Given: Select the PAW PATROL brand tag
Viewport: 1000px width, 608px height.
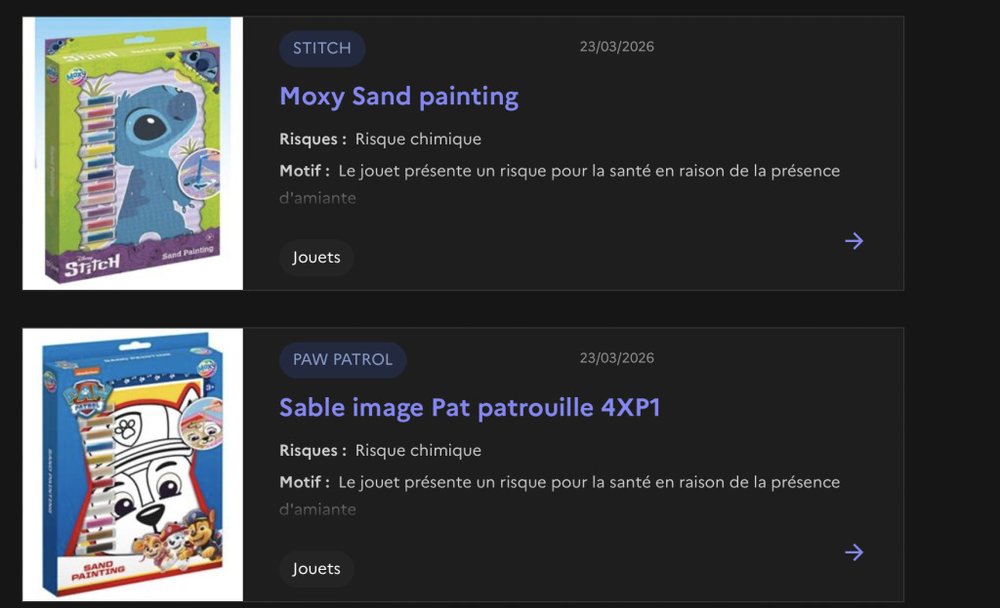Looking at the screenshot, I should 342,360.
